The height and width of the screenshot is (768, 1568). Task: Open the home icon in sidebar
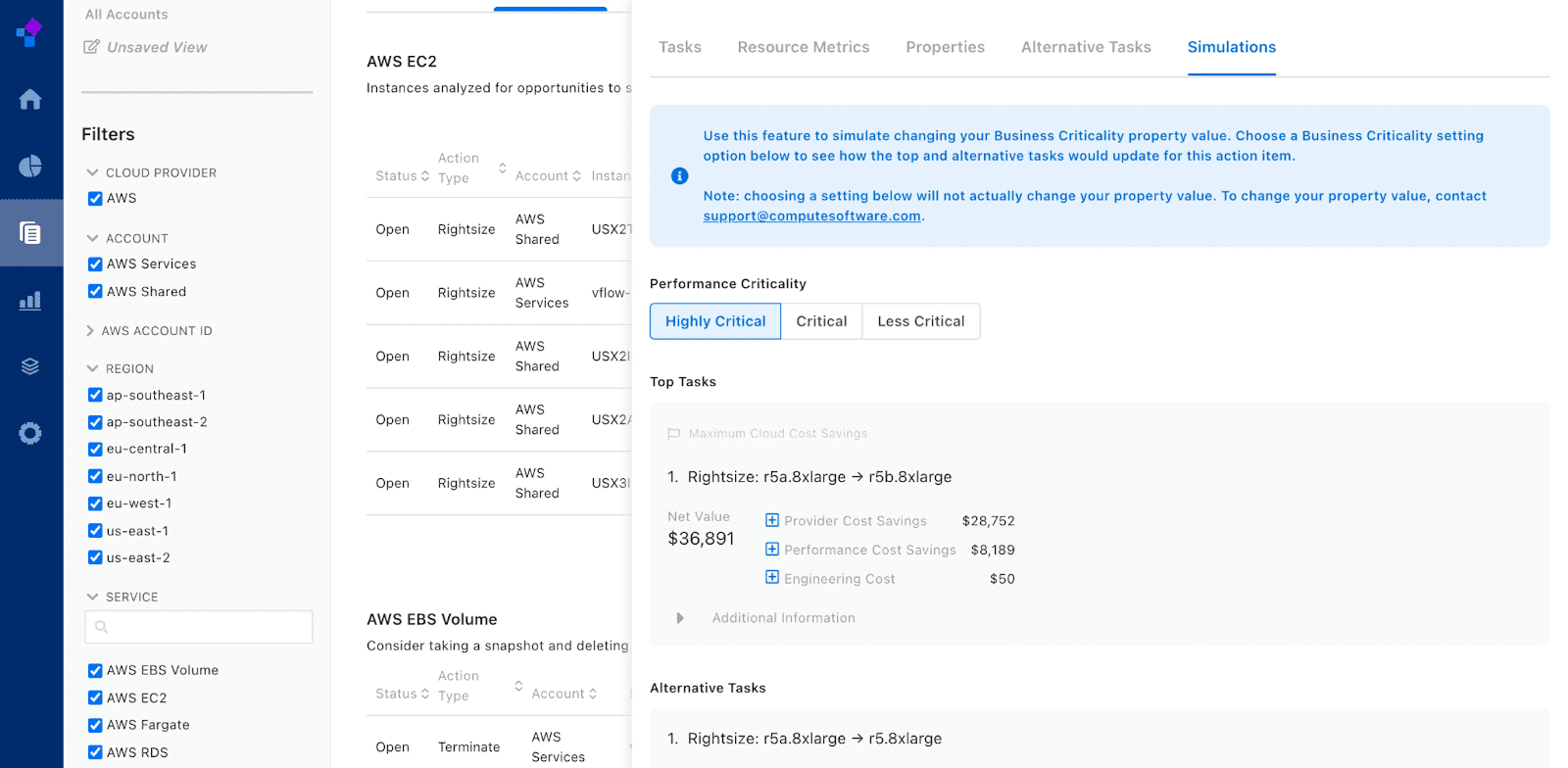click(30, 99)
